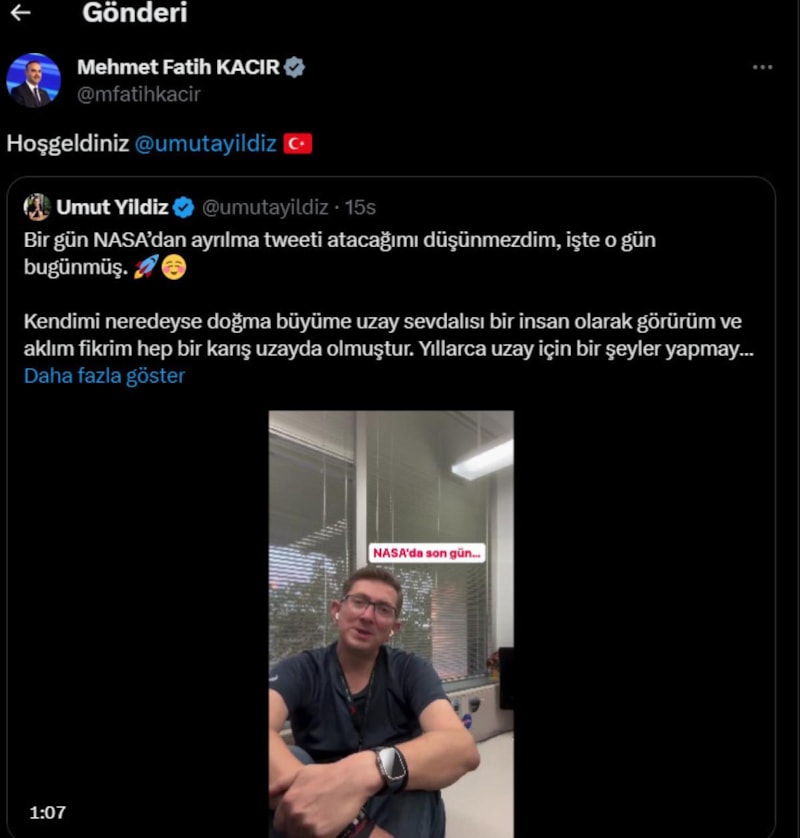
Task: Go back using the arrow beside Gönderi
Action: (x=19, y=13)
